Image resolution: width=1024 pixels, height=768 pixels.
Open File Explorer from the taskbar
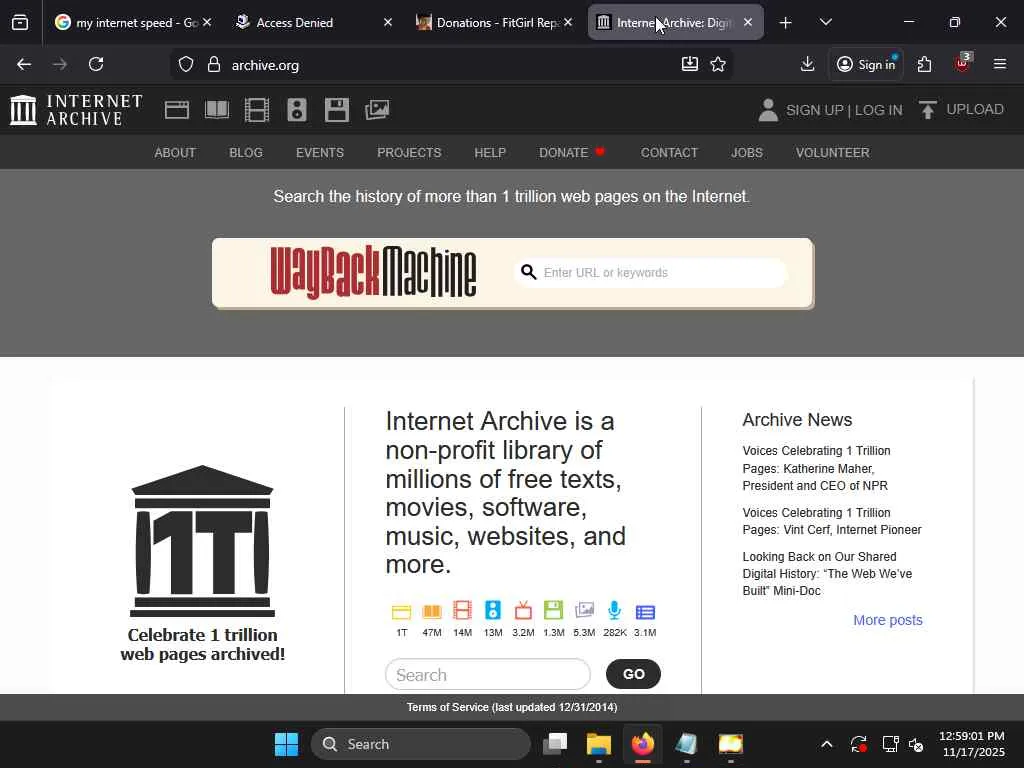598,744
